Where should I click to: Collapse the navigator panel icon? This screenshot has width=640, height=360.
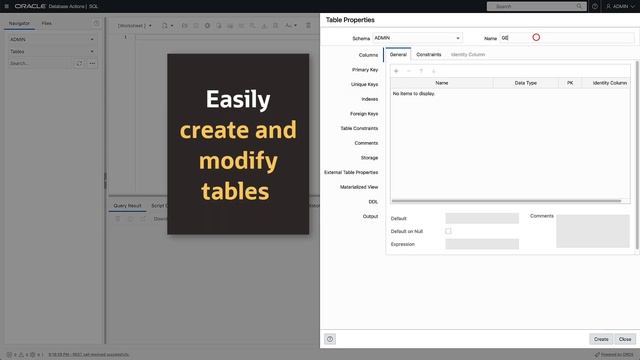tap(96, 23)
